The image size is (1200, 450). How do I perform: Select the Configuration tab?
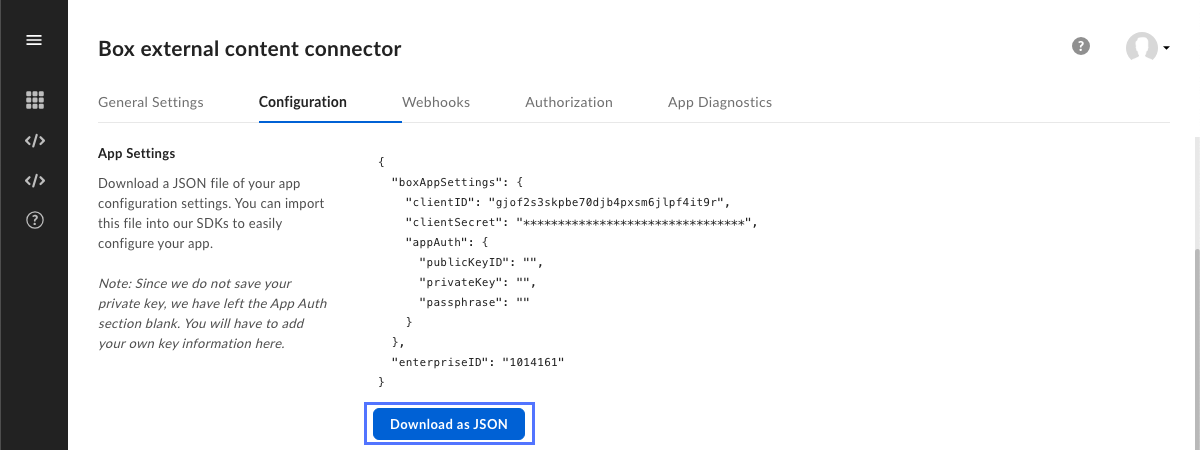pyautogui.click(x=303, y=102)
